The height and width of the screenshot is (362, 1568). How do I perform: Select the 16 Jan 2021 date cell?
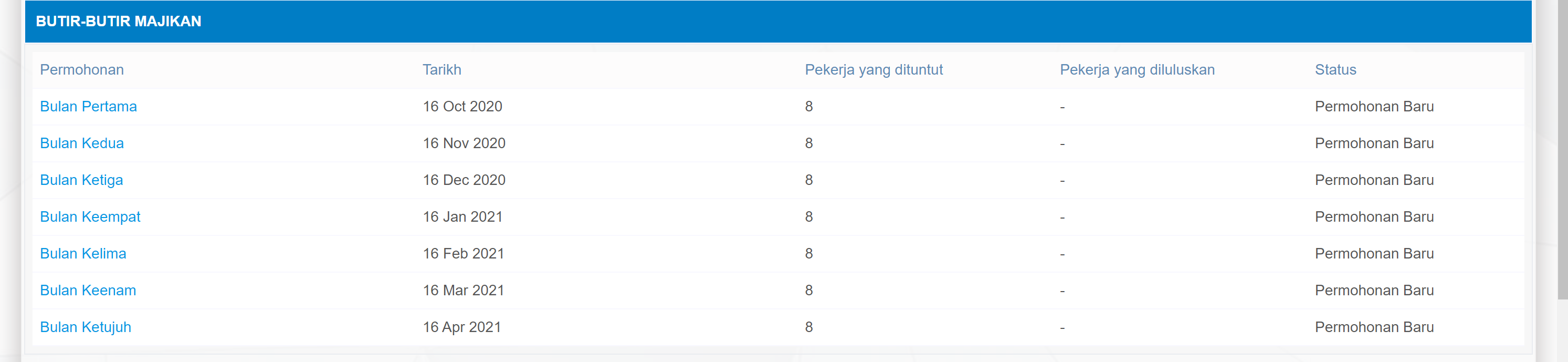462,217
